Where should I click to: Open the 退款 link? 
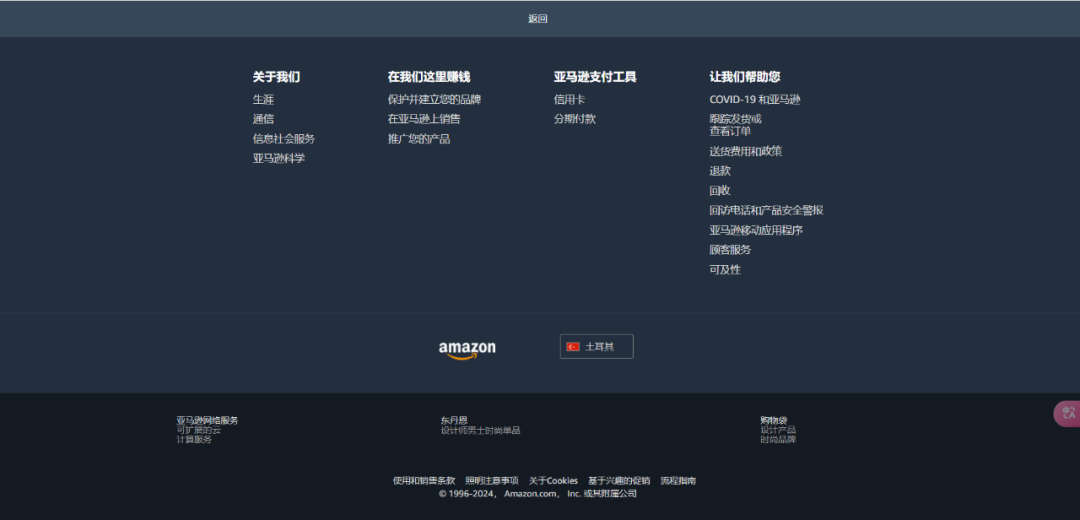point(720,171)
